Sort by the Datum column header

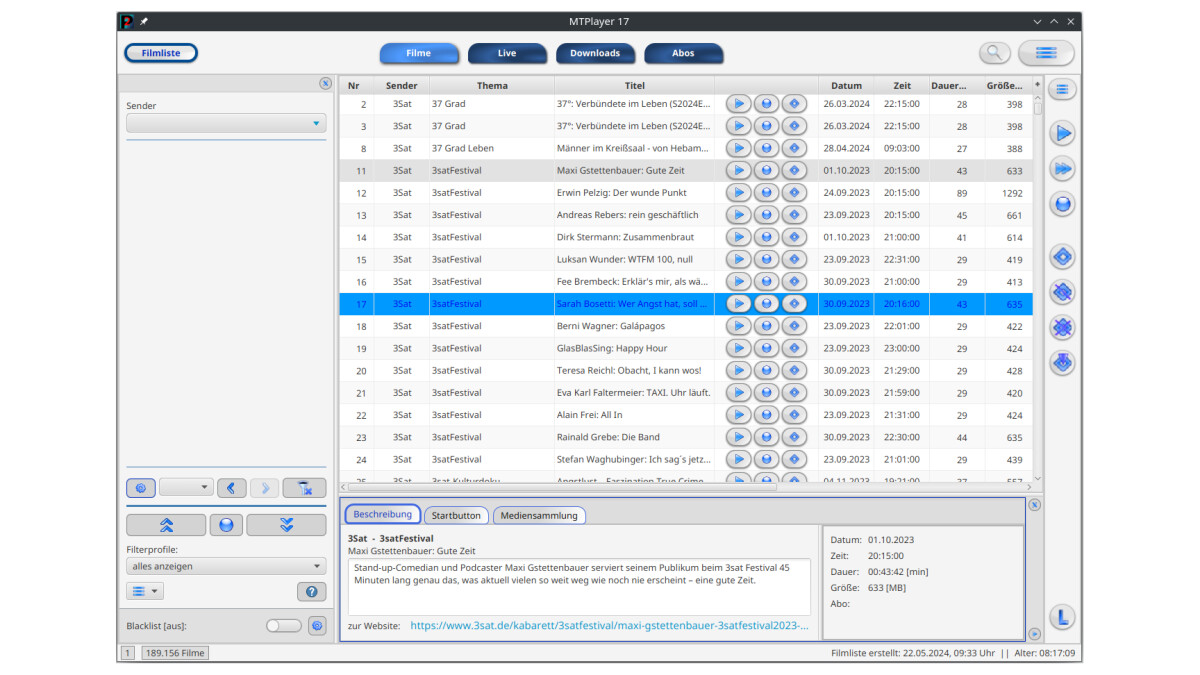point(845,85)
